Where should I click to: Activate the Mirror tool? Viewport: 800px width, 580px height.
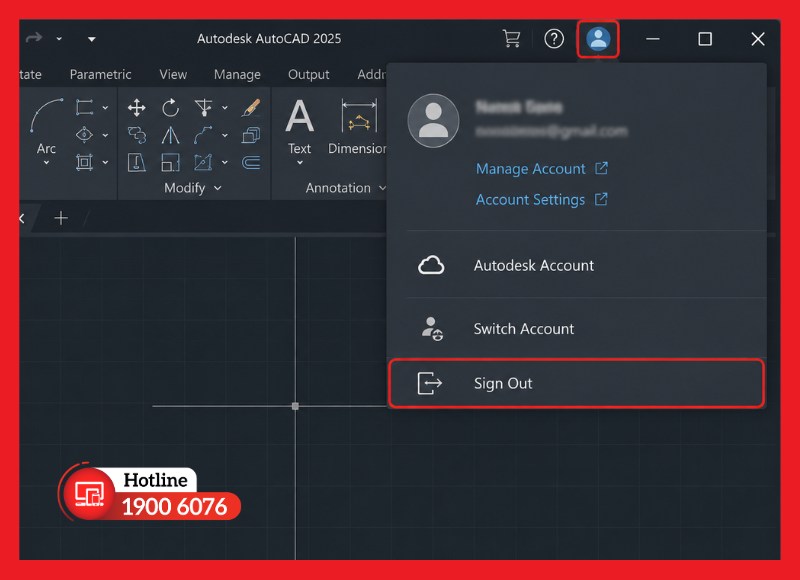pyautogui.click(x=170, y=135)
